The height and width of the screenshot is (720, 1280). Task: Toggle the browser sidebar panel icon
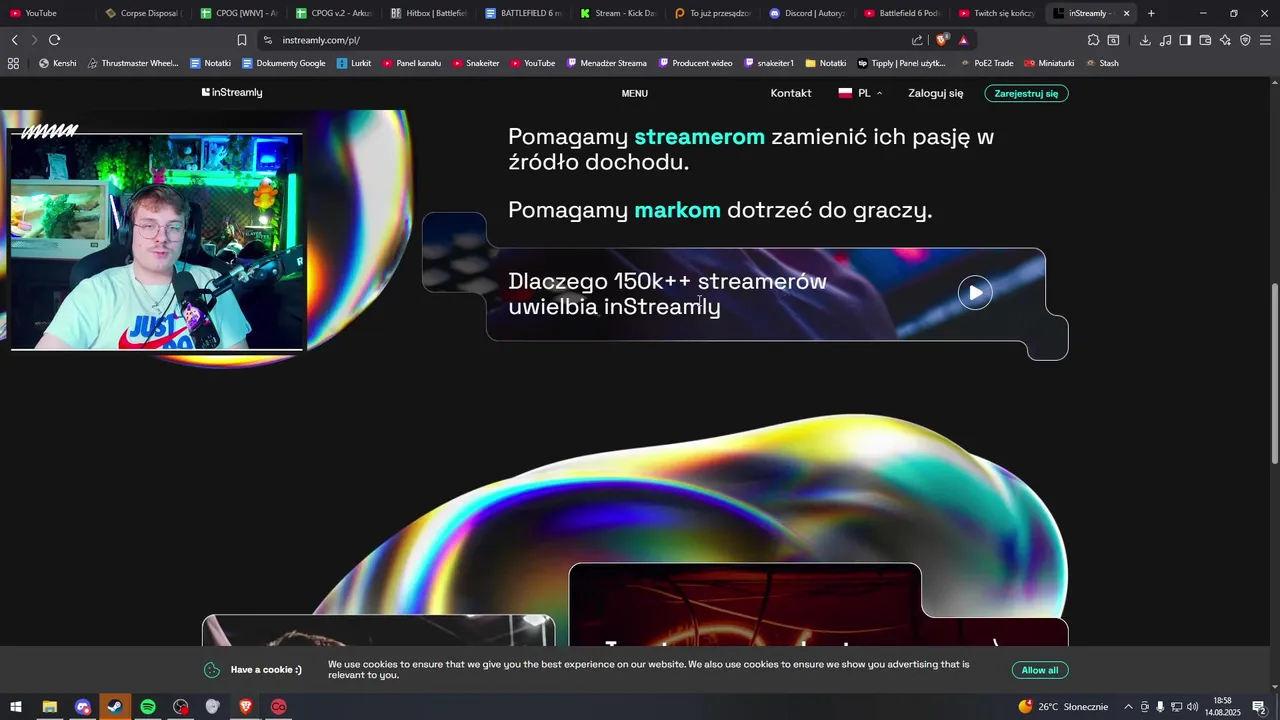tap(1185, 40)
